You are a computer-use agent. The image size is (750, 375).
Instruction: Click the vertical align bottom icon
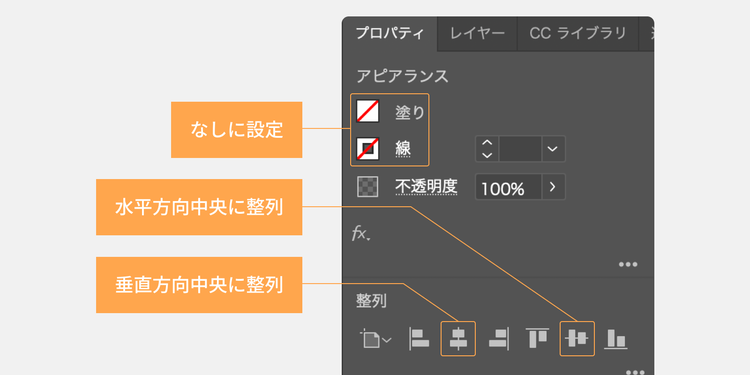[x=616, y=339]
